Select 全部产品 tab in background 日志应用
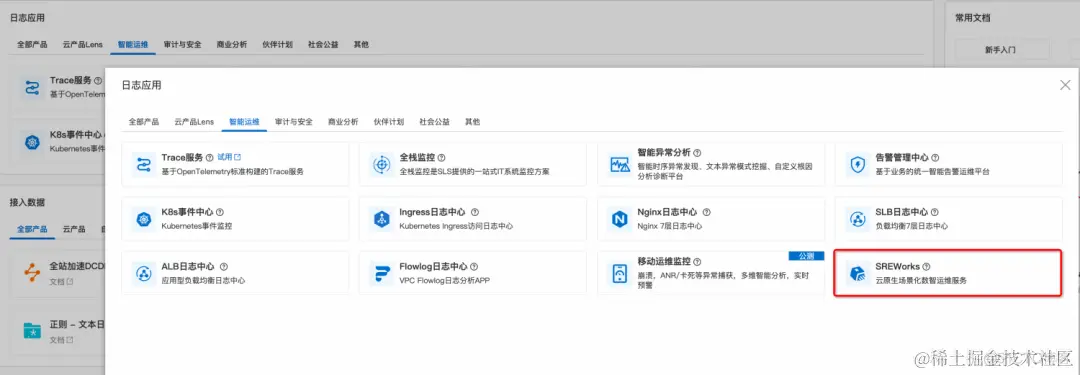1080x375 pixels. 32,44
